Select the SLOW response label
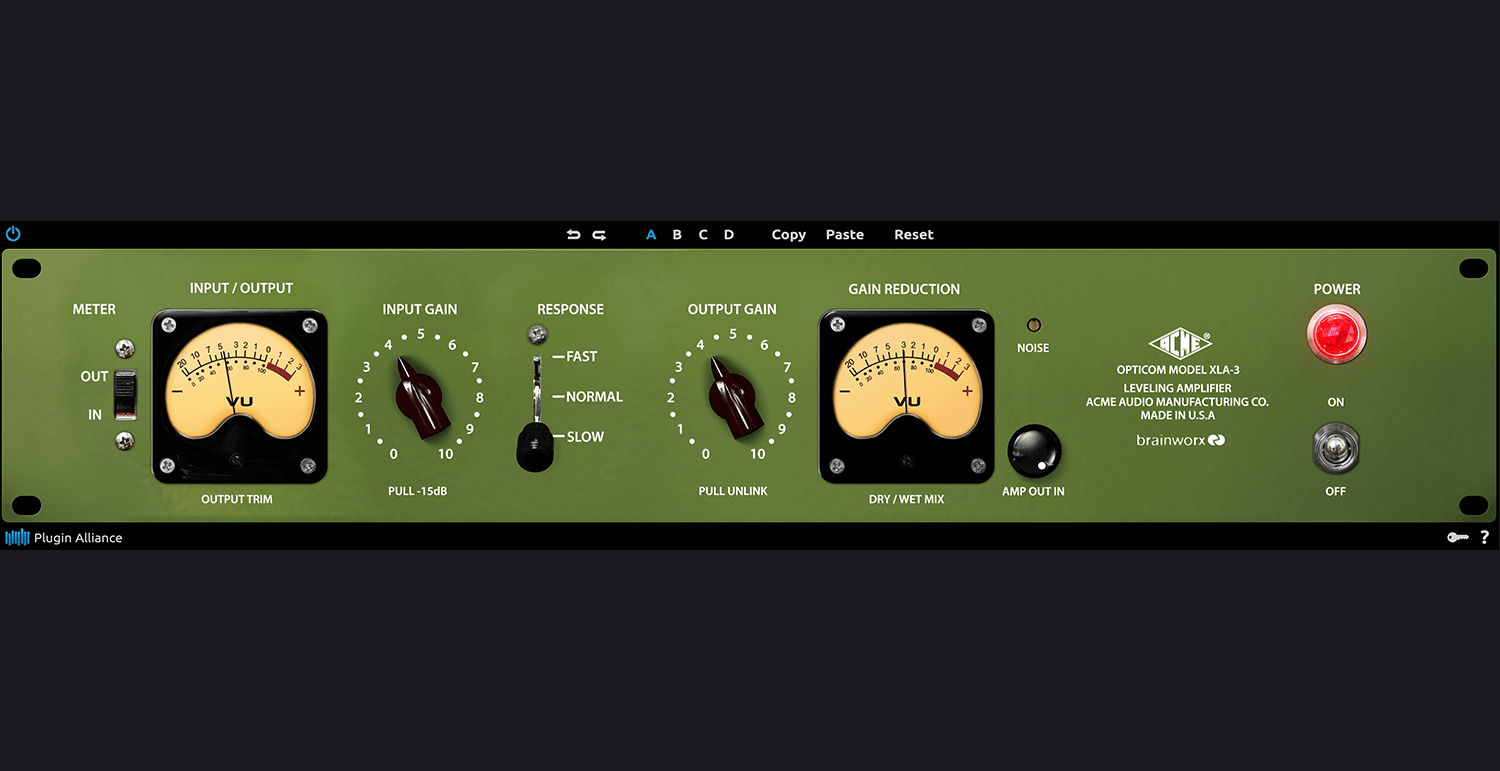Image resolution: width=1500 pixels, height=771 pixels. click(x=585, y=437)
